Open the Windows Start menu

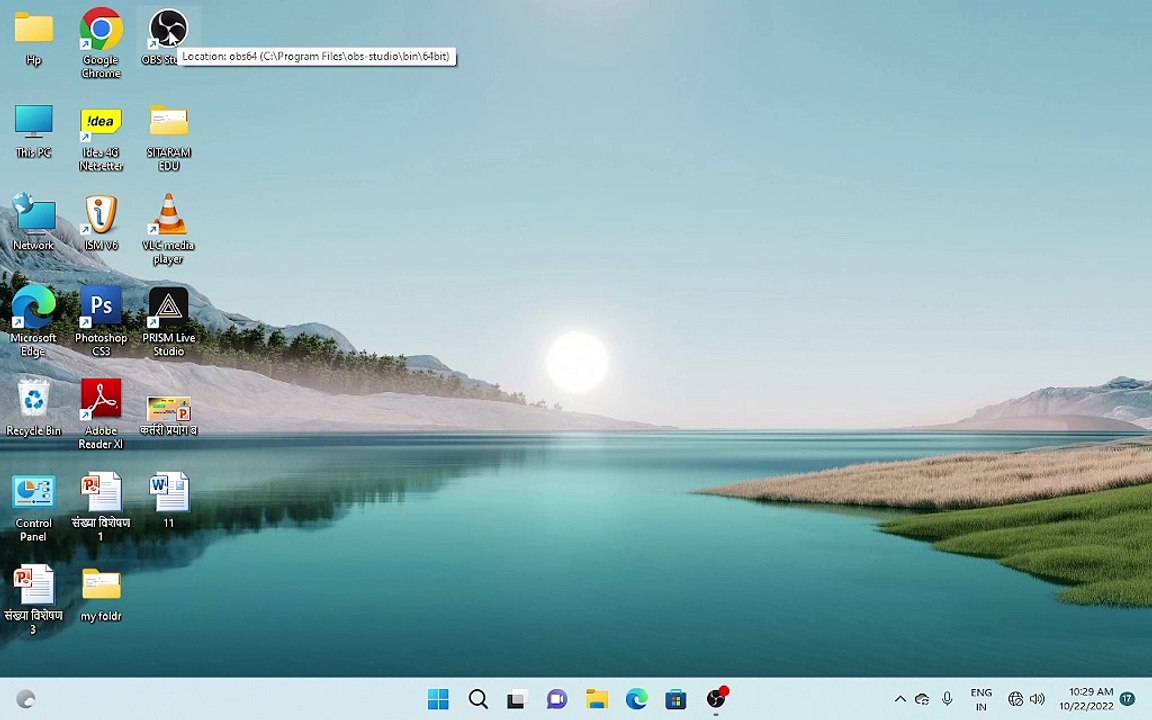[439, 699]
